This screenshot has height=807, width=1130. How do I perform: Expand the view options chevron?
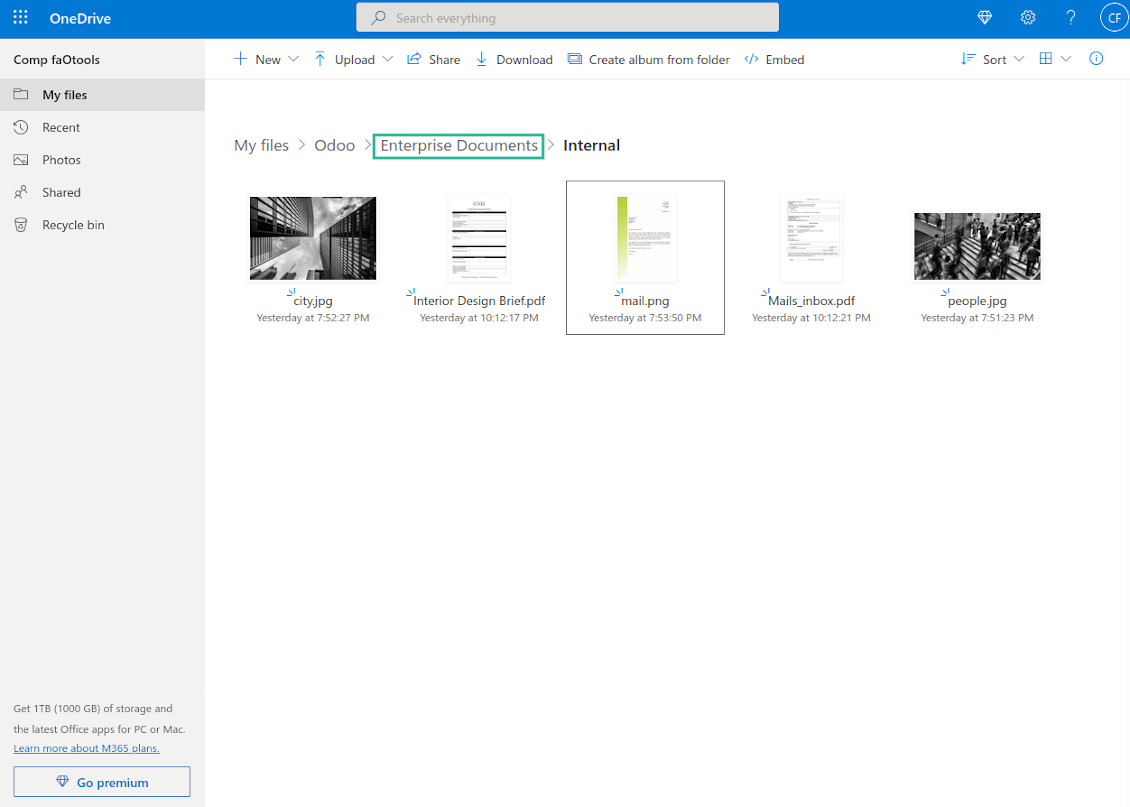tap(1066, 59)
